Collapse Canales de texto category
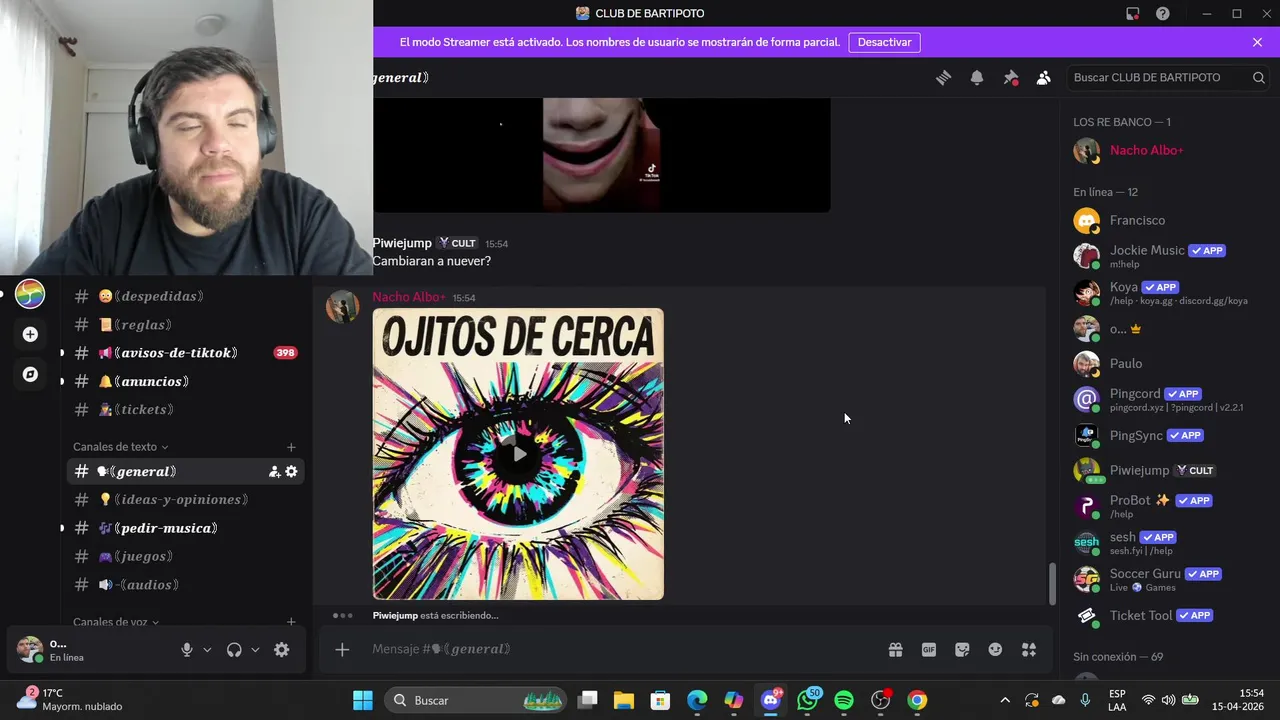 120,447
